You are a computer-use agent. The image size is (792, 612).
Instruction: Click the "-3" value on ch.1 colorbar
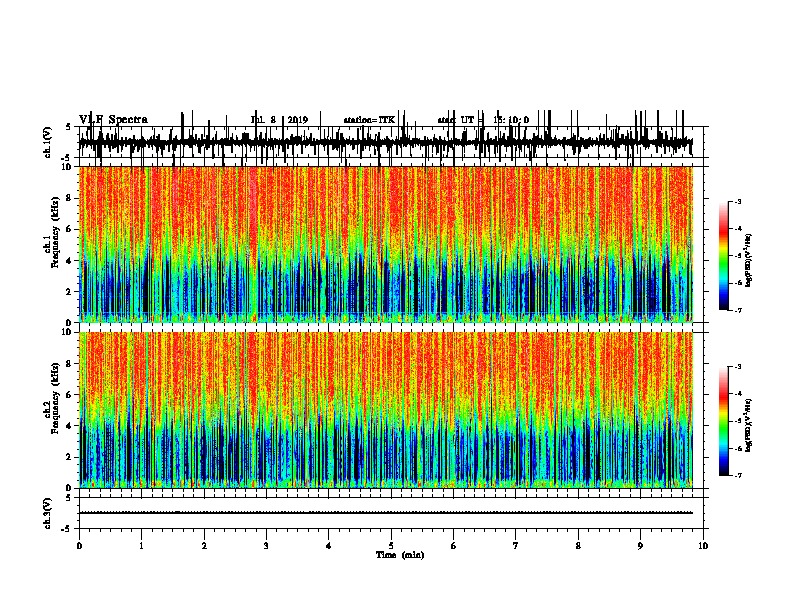(x=737, y=201)
